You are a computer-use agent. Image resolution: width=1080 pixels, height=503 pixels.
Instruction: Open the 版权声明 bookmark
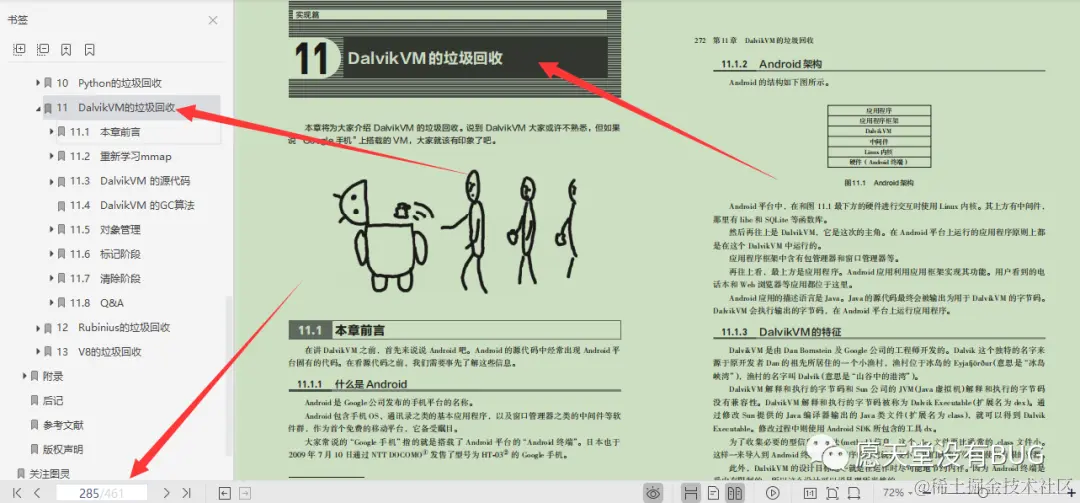tap(63, 449)
